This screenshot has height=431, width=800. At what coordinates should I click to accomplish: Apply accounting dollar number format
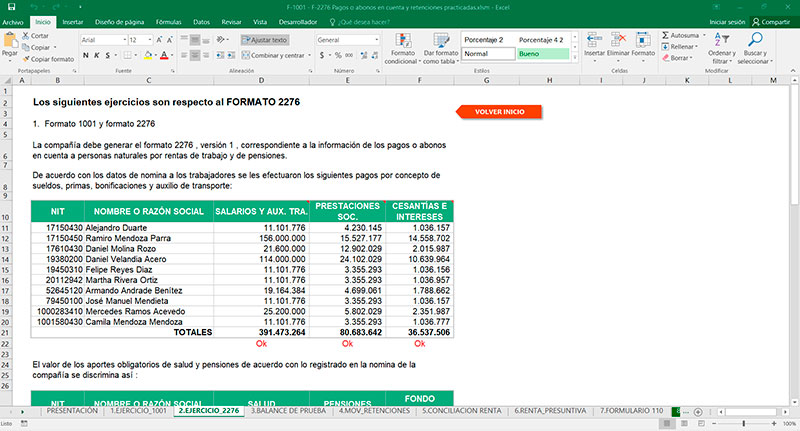coord(322,55)
